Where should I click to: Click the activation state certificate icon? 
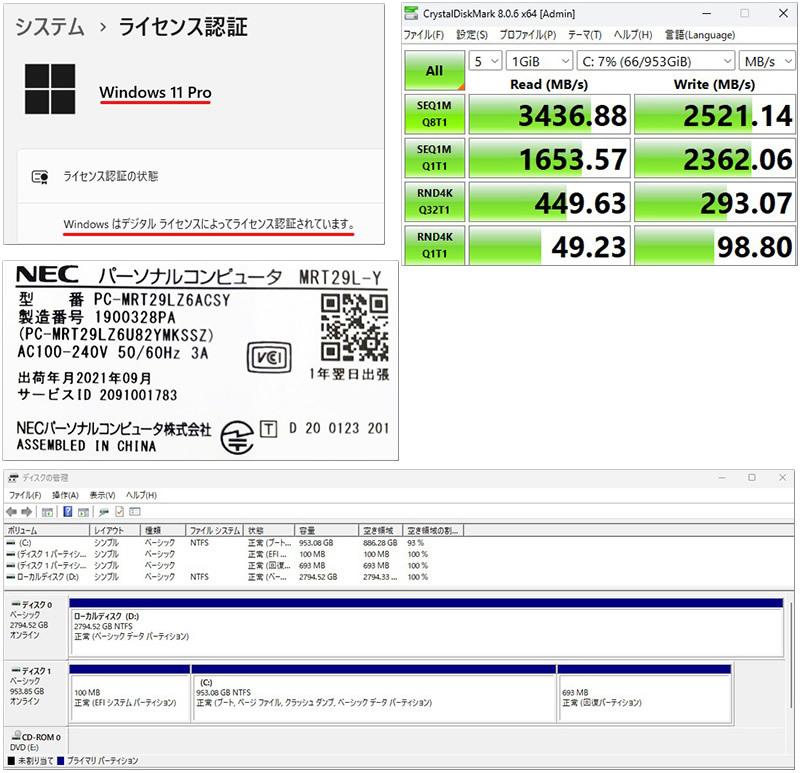(x=40, y=177)
